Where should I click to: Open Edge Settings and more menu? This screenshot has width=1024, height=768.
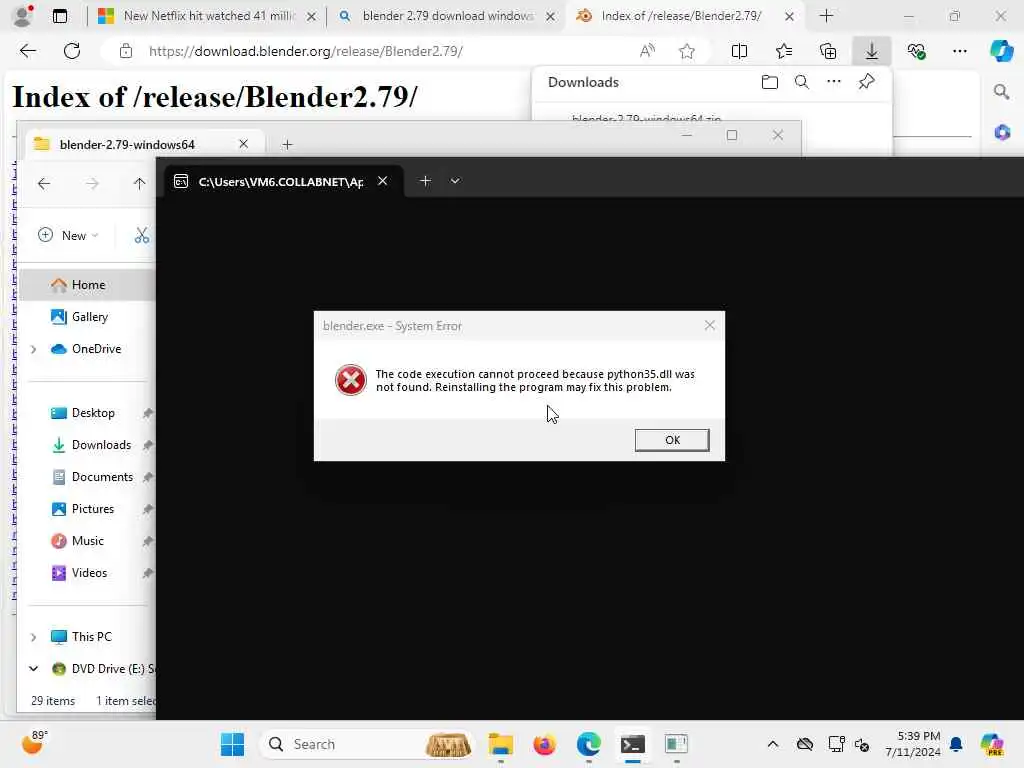959,51
